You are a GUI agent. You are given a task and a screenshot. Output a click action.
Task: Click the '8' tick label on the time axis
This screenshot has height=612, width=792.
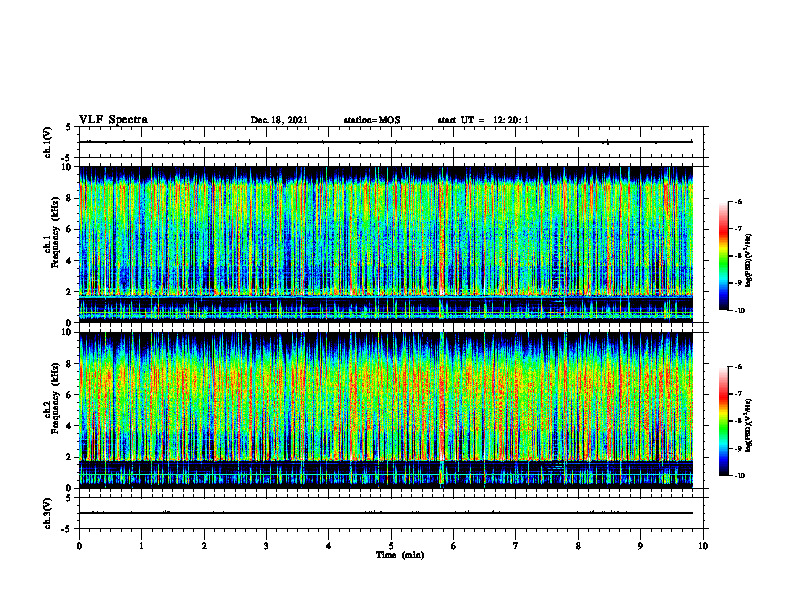pos(578,546)
